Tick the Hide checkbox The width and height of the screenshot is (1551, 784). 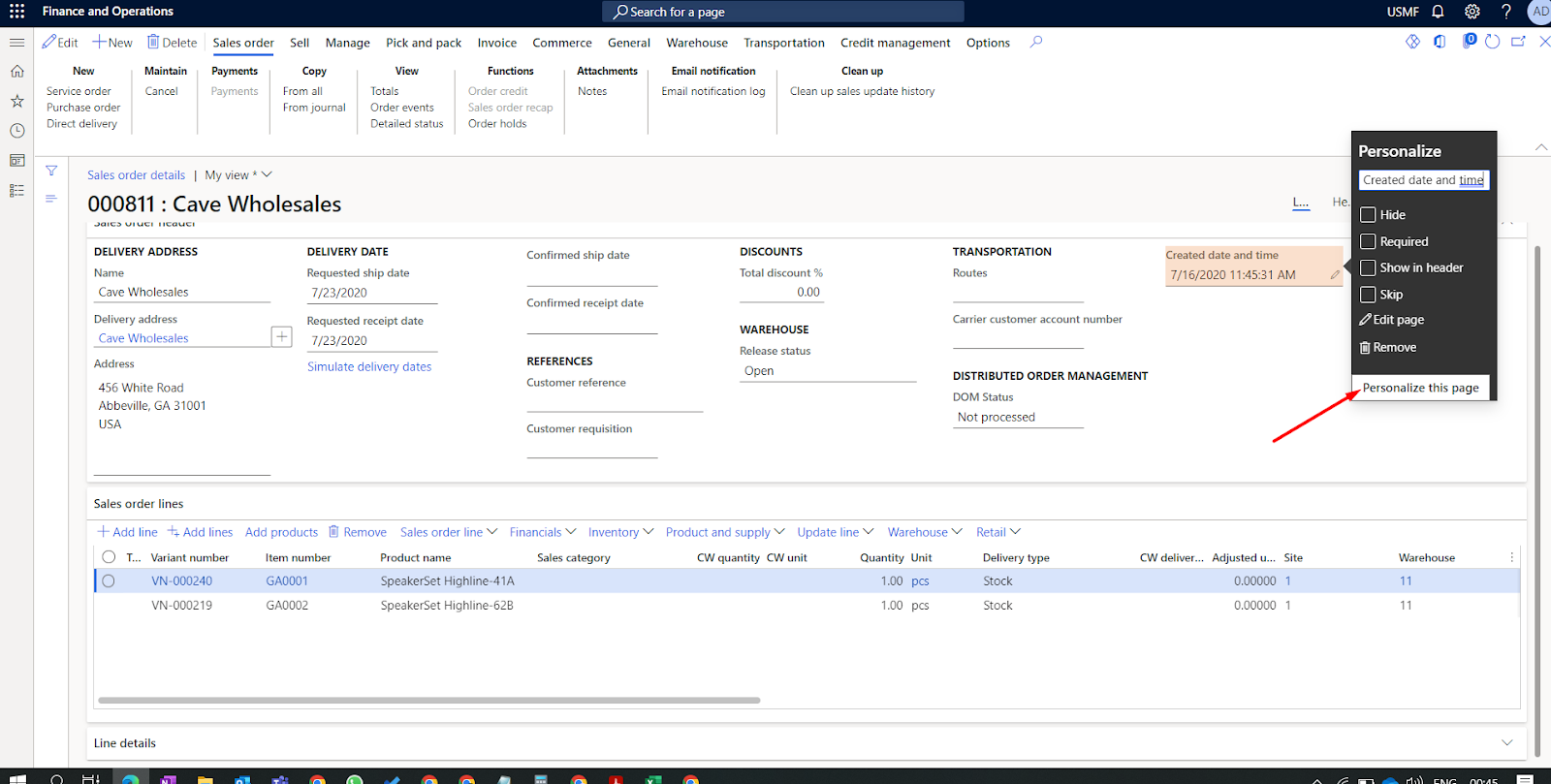pyautogui.click(x=1368, y=215)
